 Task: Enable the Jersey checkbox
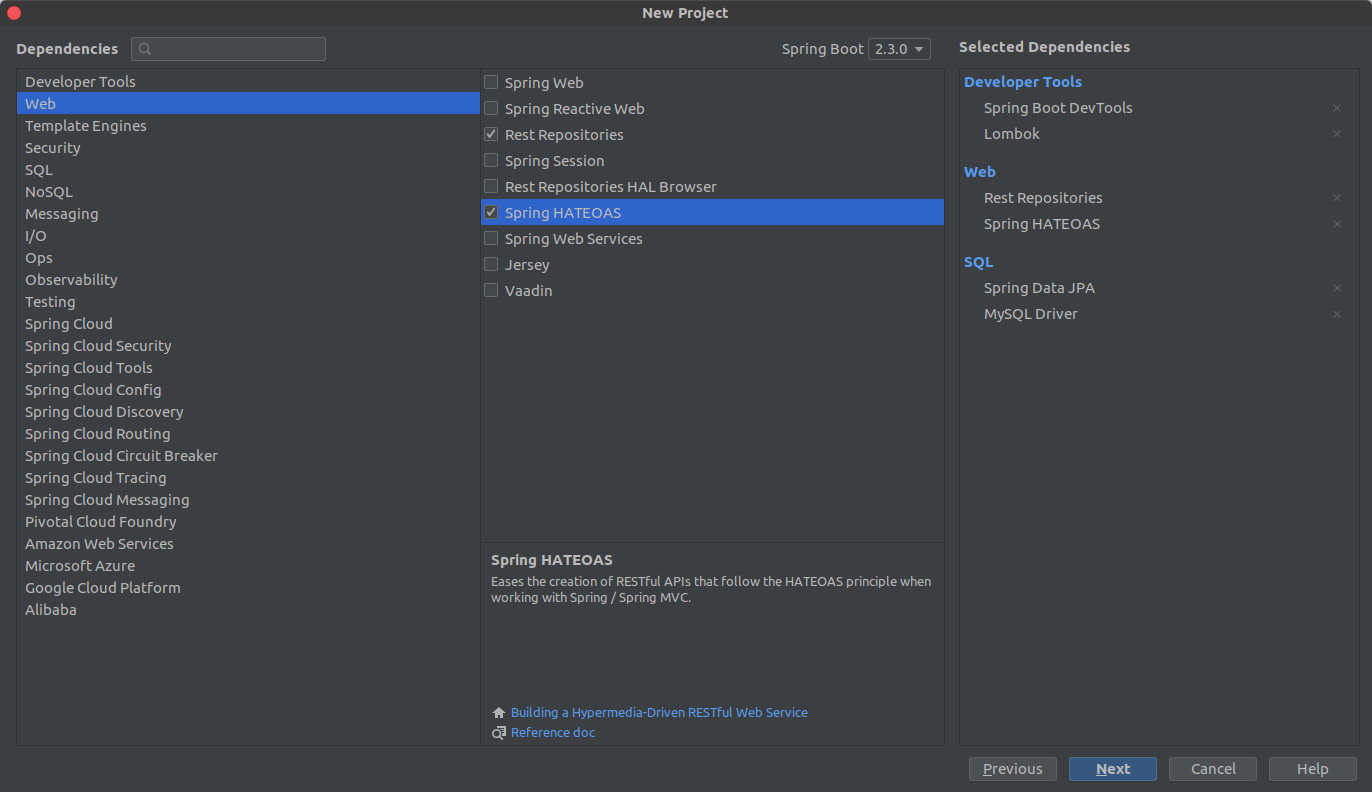pos(491,265)
